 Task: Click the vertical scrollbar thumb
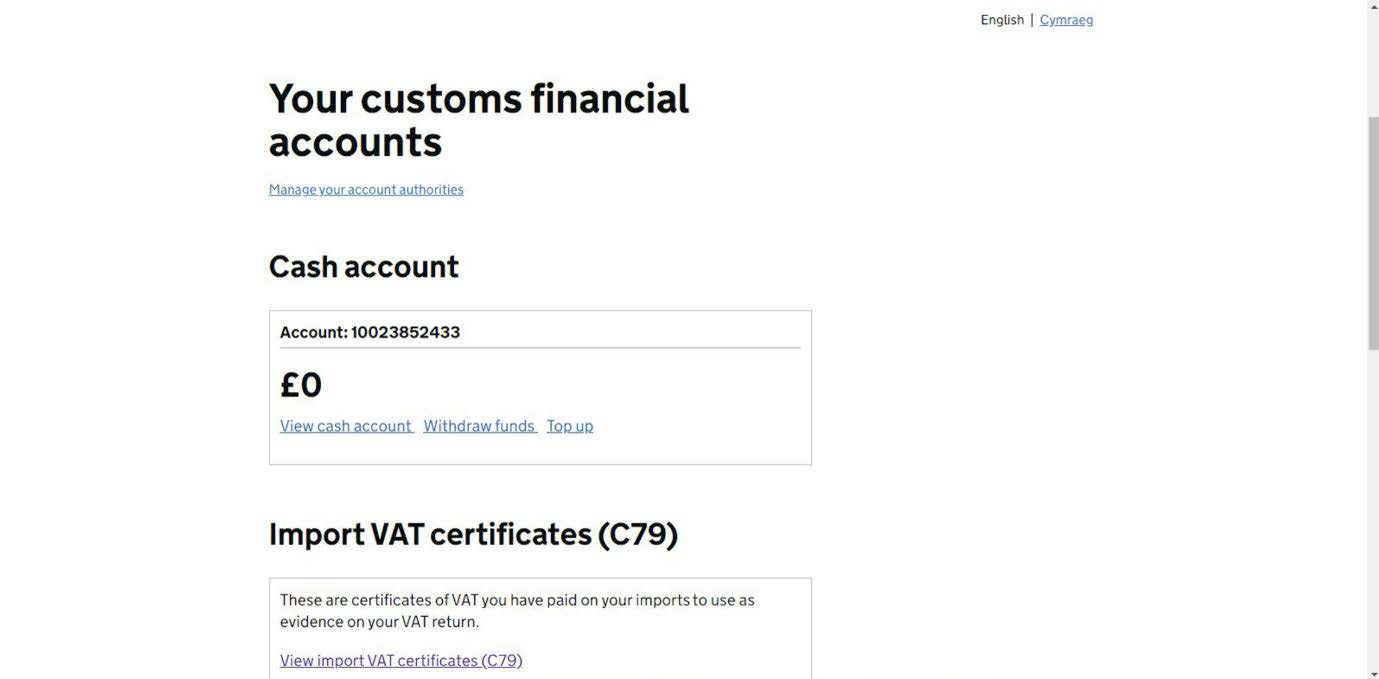click(1373, 230)
